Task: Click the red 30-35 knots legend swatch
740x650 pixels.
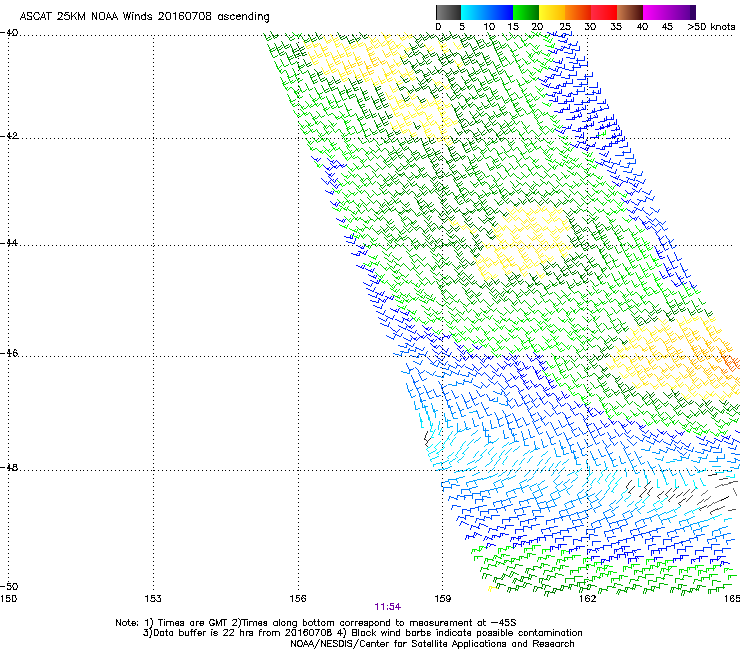Action: [604, 12]
